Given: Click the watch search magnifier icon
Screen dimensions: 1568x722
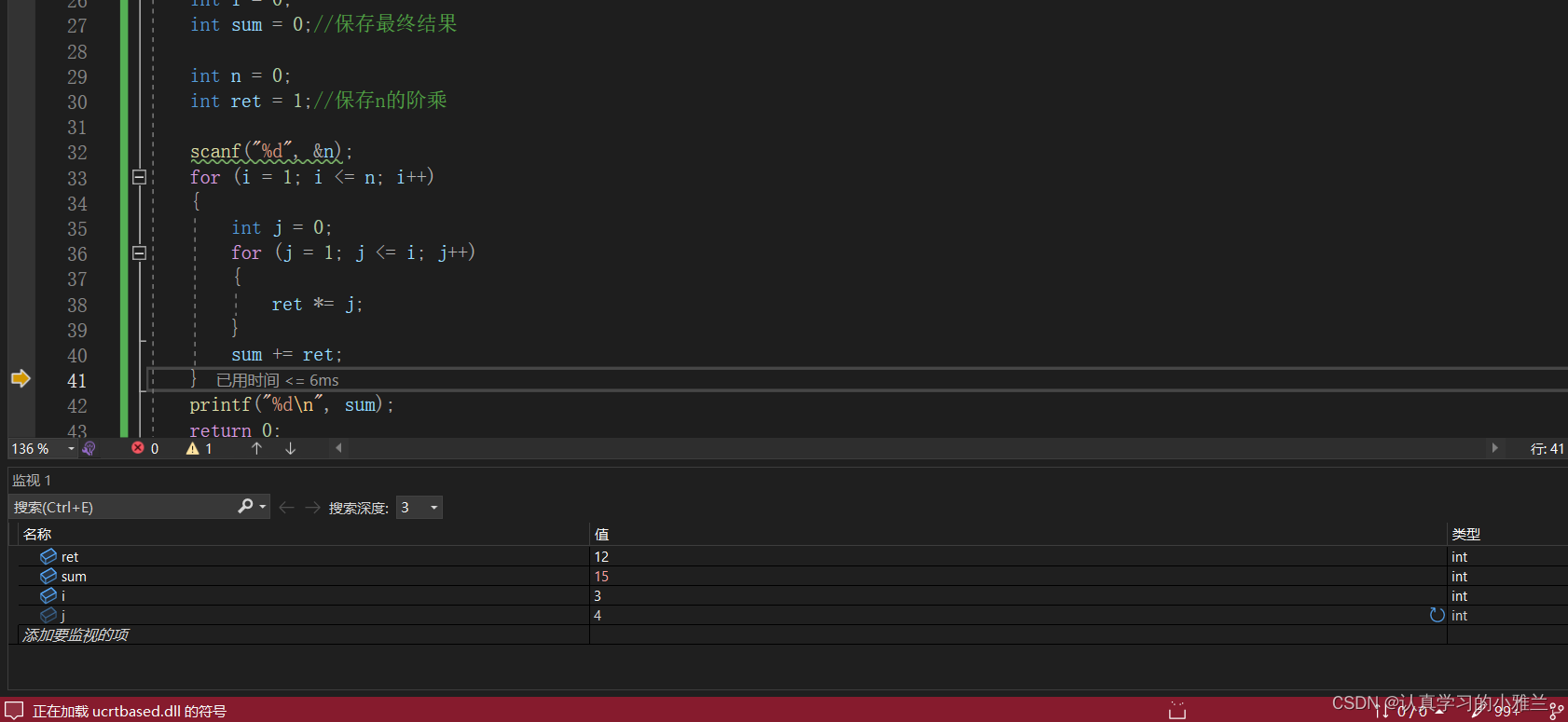Looking at the screenshot, I should point(245,506).
